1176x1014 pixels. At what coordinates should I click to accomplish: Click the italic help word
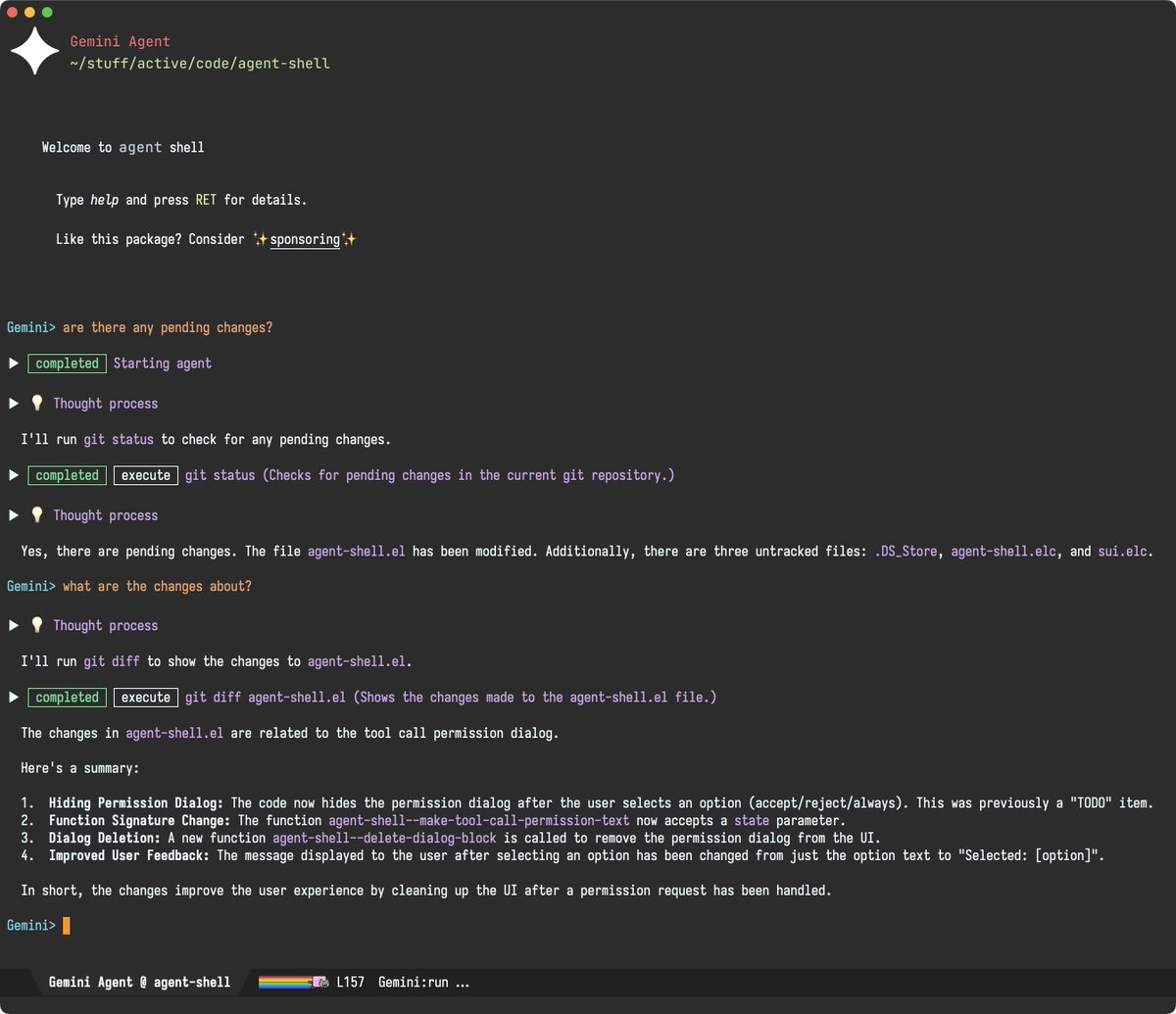click(x=105, y=200)
